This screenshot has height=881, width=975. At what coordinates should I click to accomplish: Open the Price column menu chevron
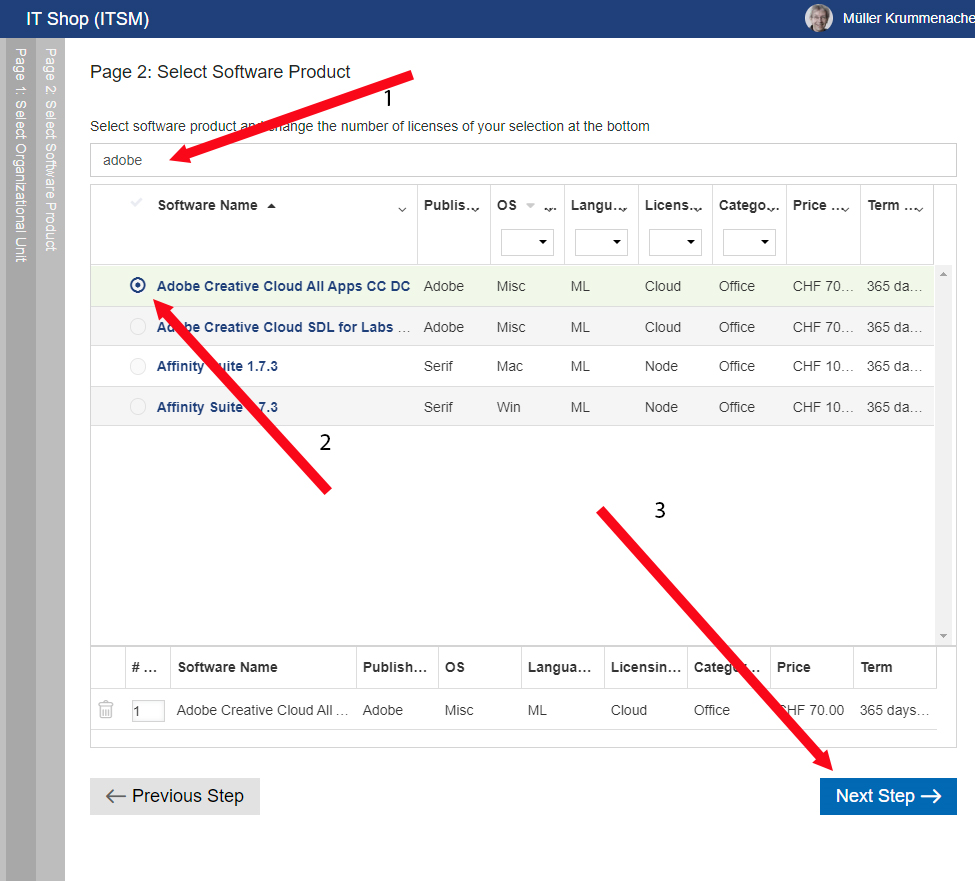coord(845,210)
